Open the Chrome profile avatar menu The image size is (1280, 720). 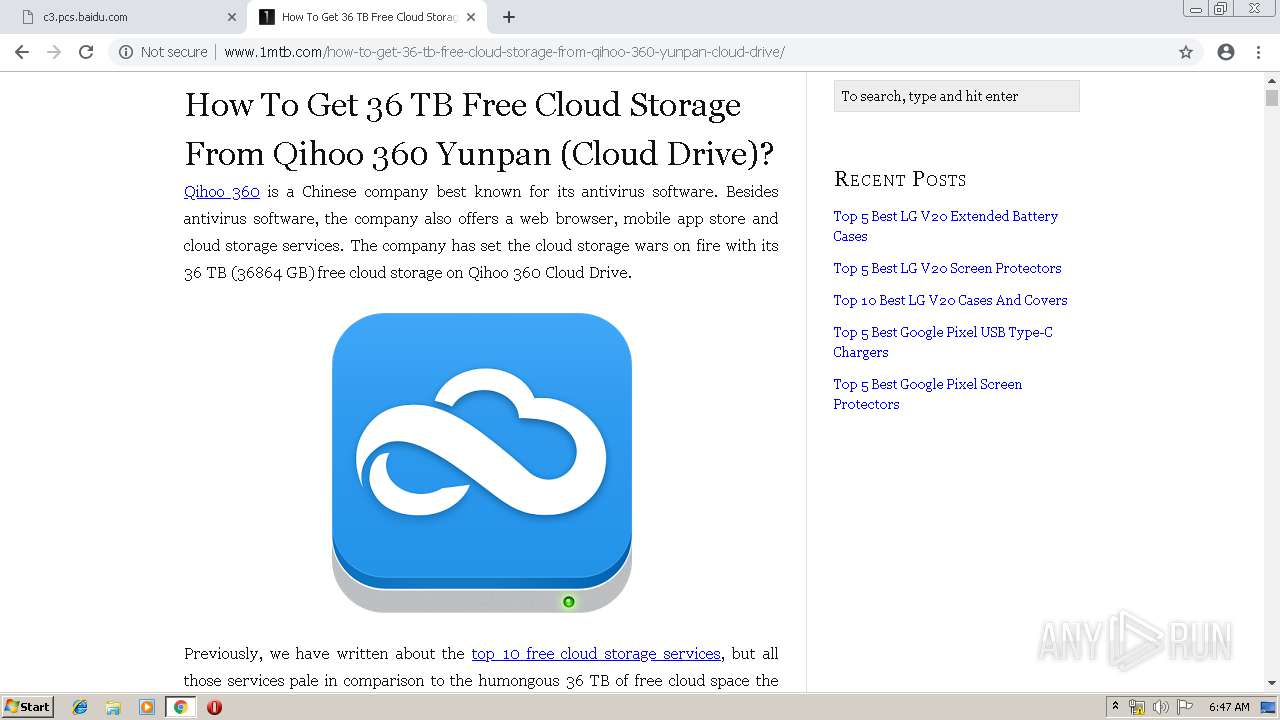pyautogui.click(x=1226, y=52)
